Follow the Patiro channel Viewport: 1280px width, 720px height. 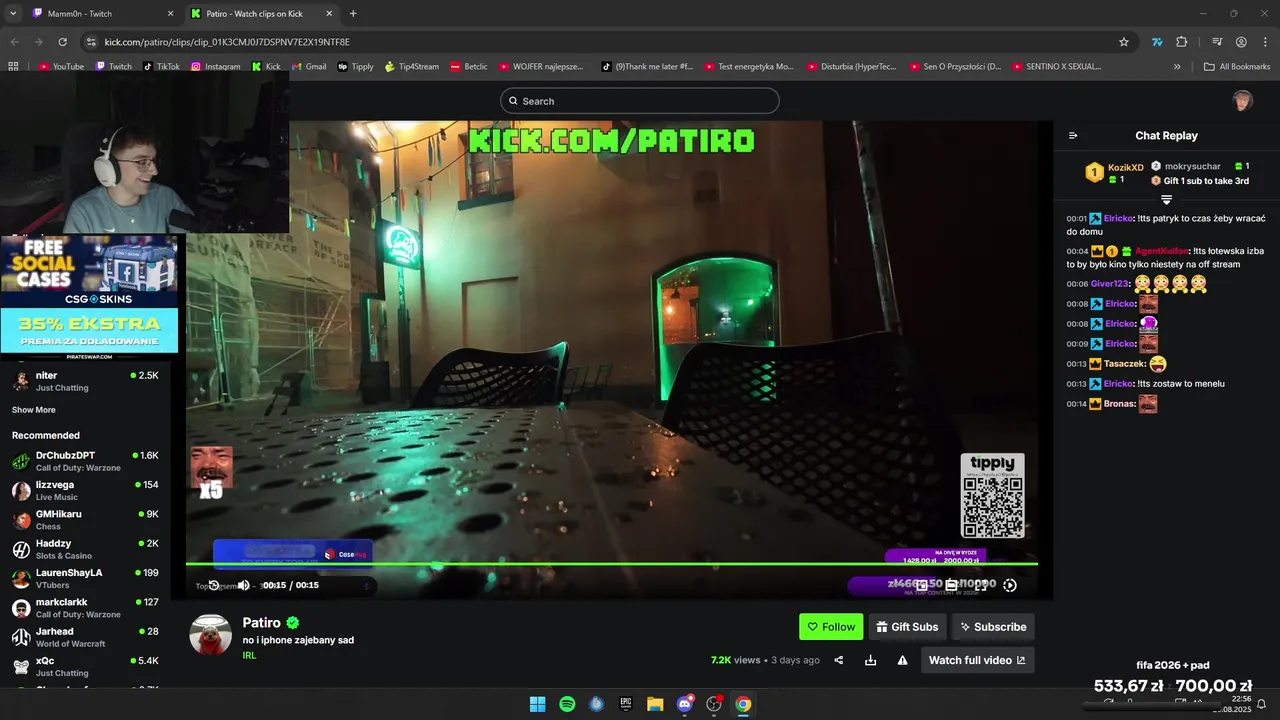click(x=831, y=627)
